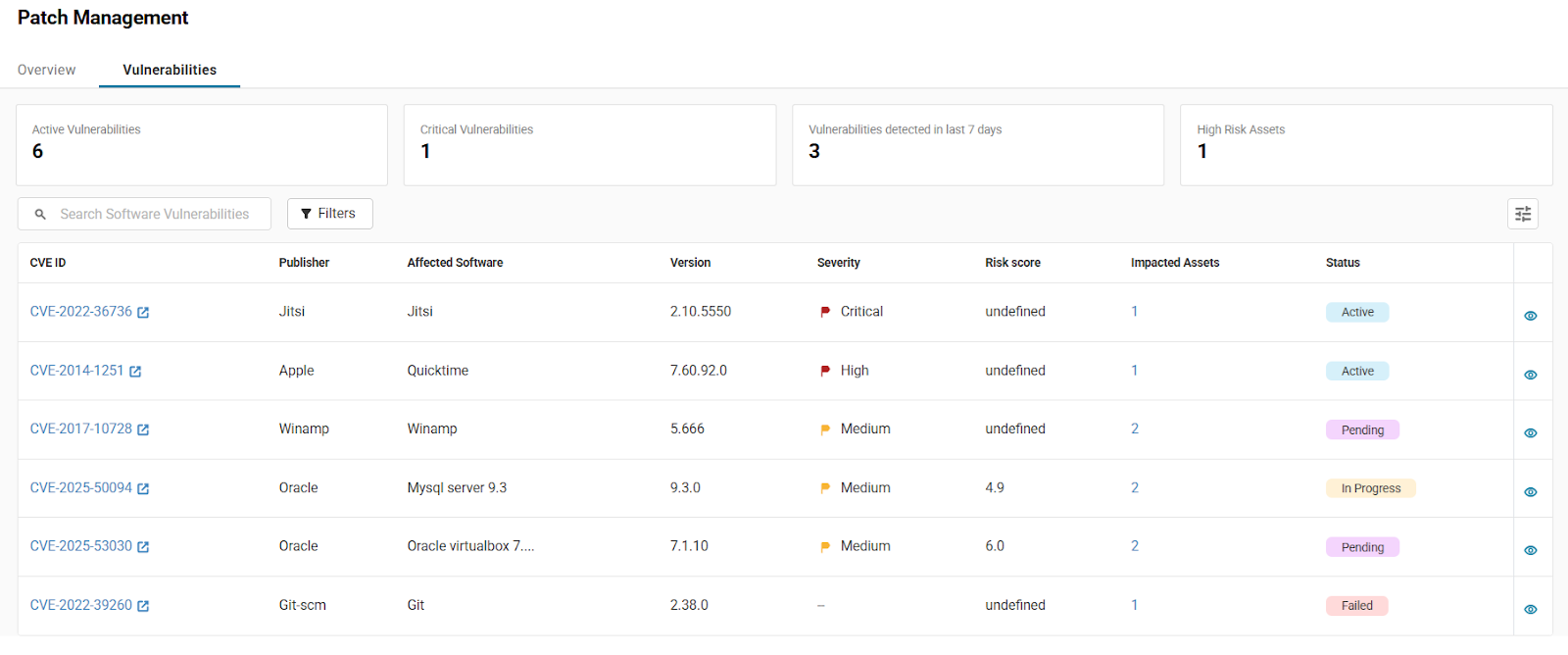View details eye icon for CVE-2022-36736
This screenshot has height=655, width=1568.
(1531, 316)
